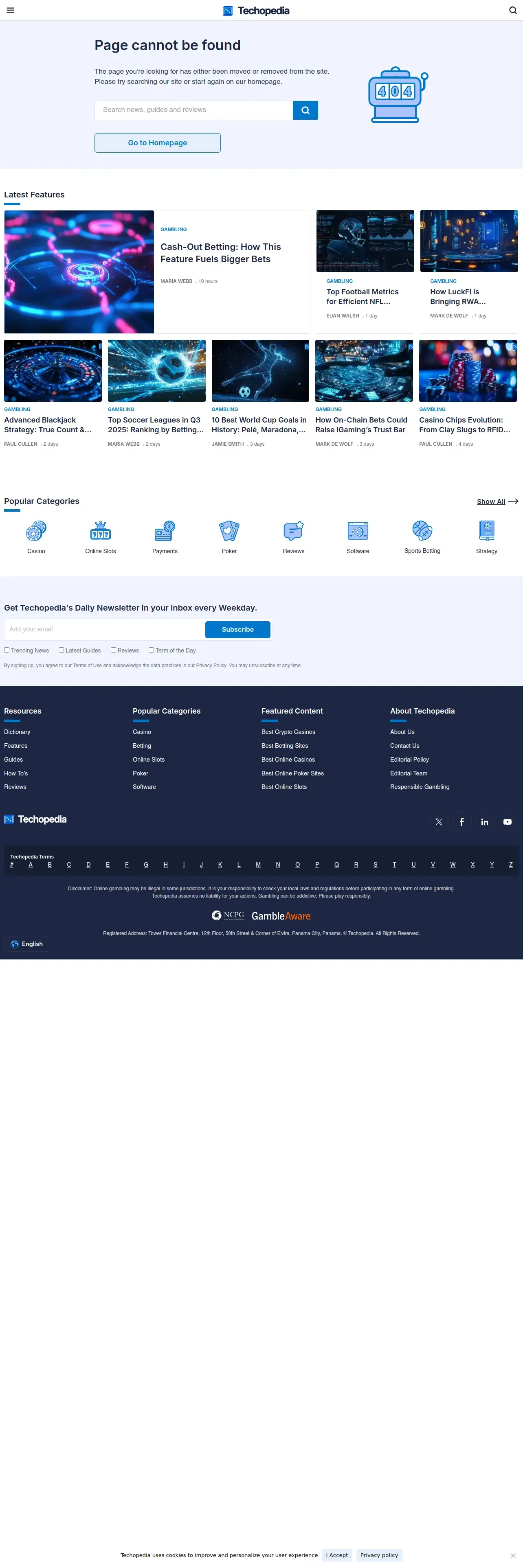Open the Reviews category icon
This screenshot has width=523, height=1568.
tap(293, 531)
